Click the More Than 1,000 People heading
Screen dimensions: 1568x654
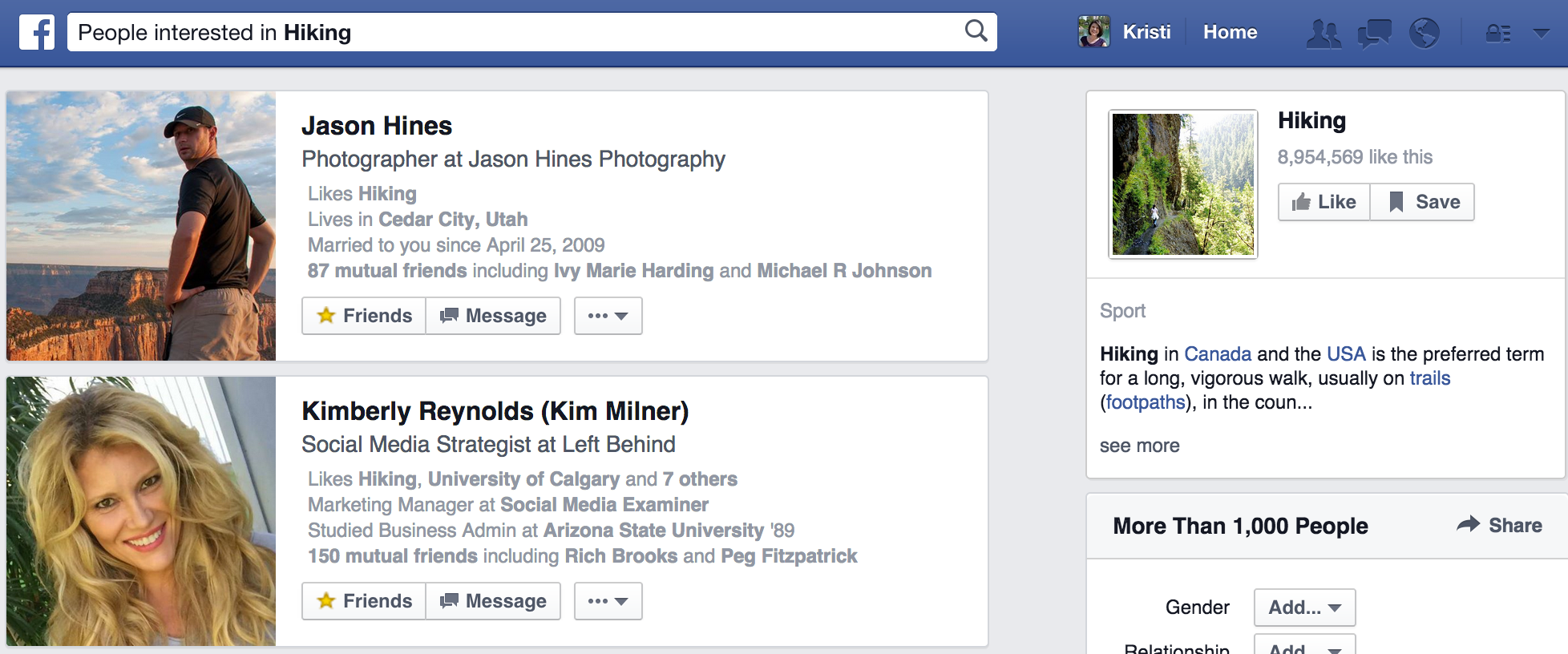click(1240, 526)
